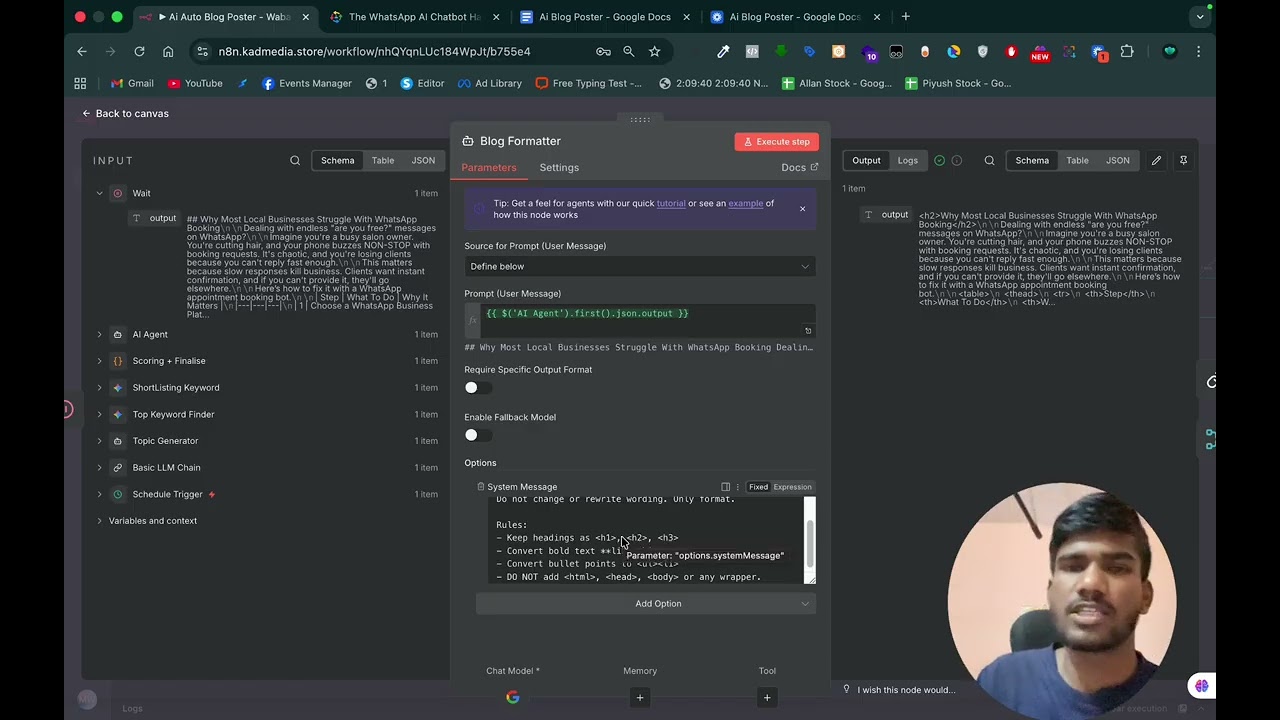1280x720 pixels.
Task: Open the Chrome extensions puzzle menu
Action: pos(1127,51)
